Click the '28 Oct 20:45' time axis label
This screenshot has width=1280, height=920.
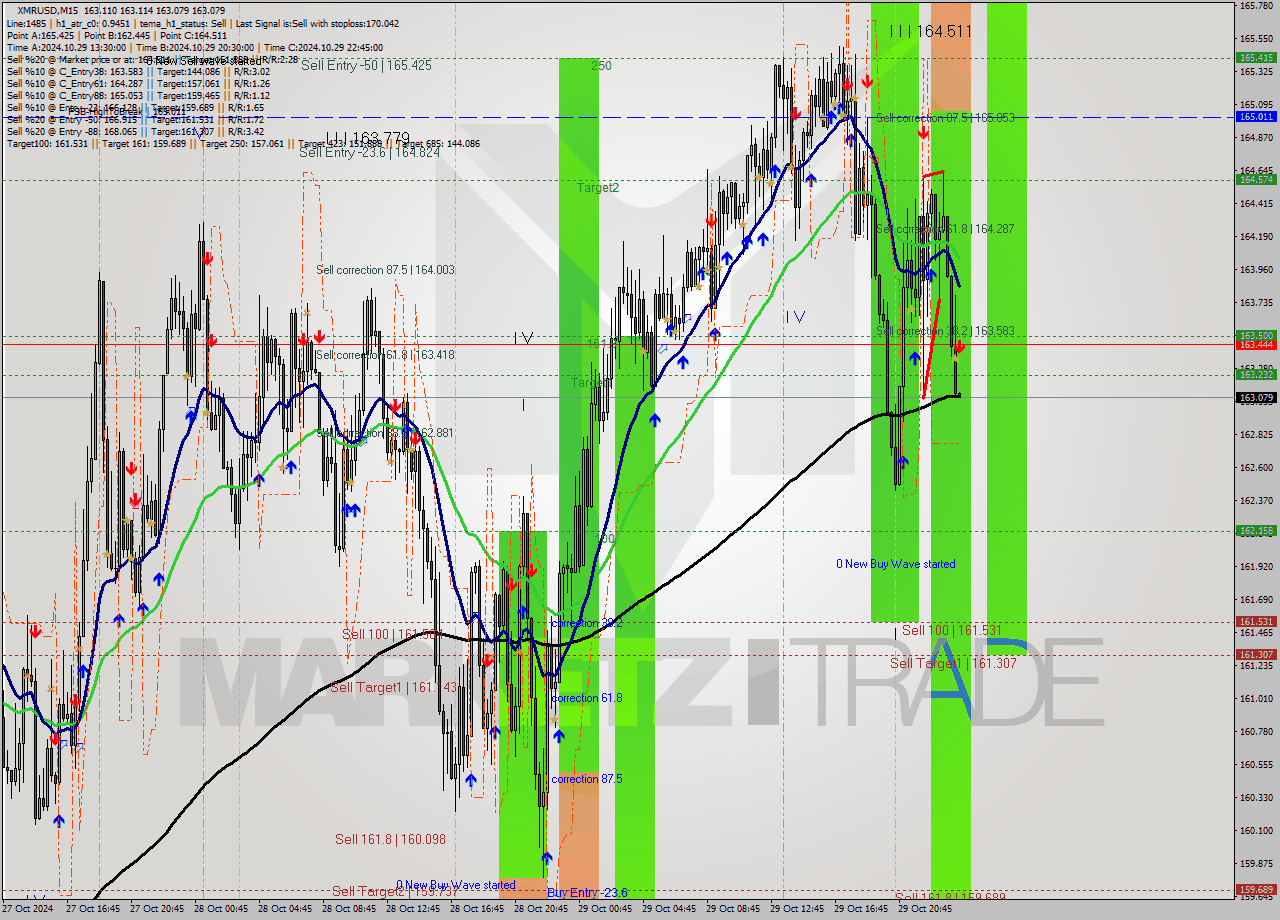541,910
